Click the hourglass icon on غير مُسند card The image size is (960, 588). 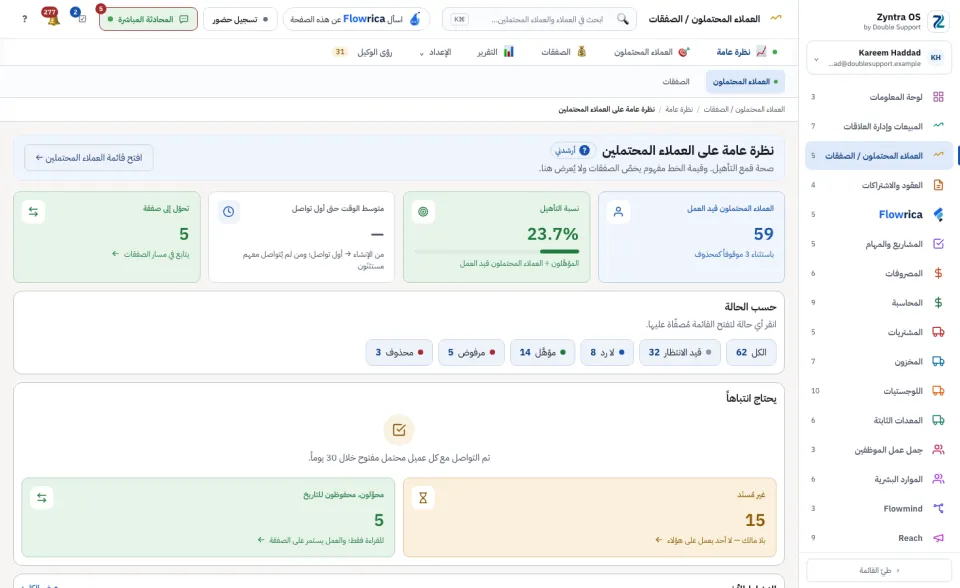pos(423,498)
